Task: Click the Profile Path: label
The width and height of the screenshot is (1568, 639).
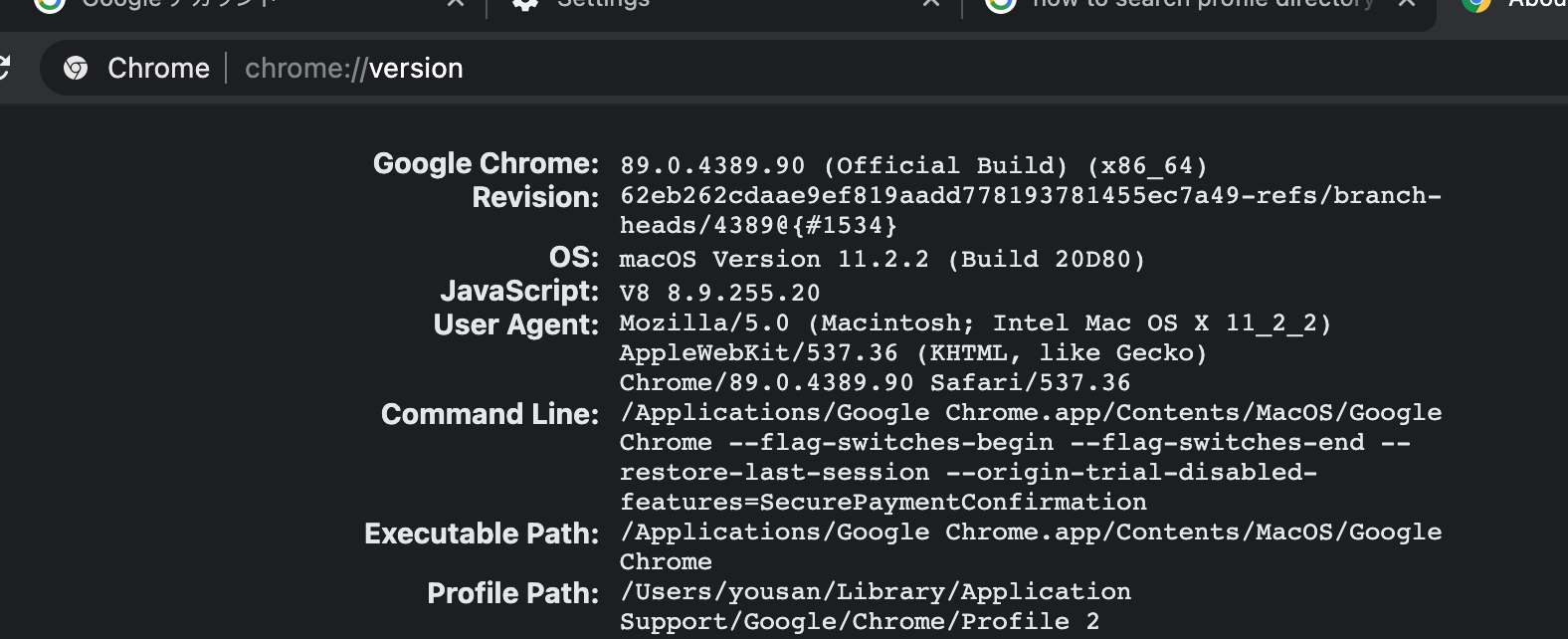Action: pos(513,593)
